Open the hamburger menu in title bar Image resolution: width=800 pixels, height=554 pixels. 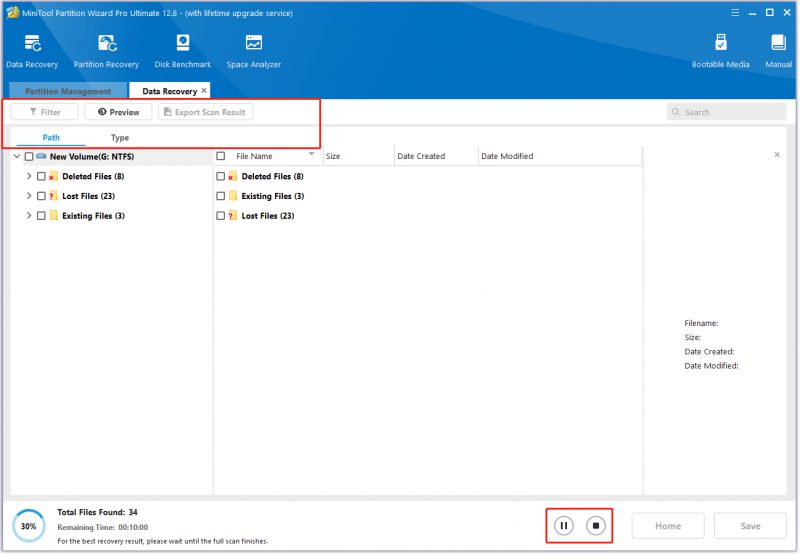pos(735,13)
